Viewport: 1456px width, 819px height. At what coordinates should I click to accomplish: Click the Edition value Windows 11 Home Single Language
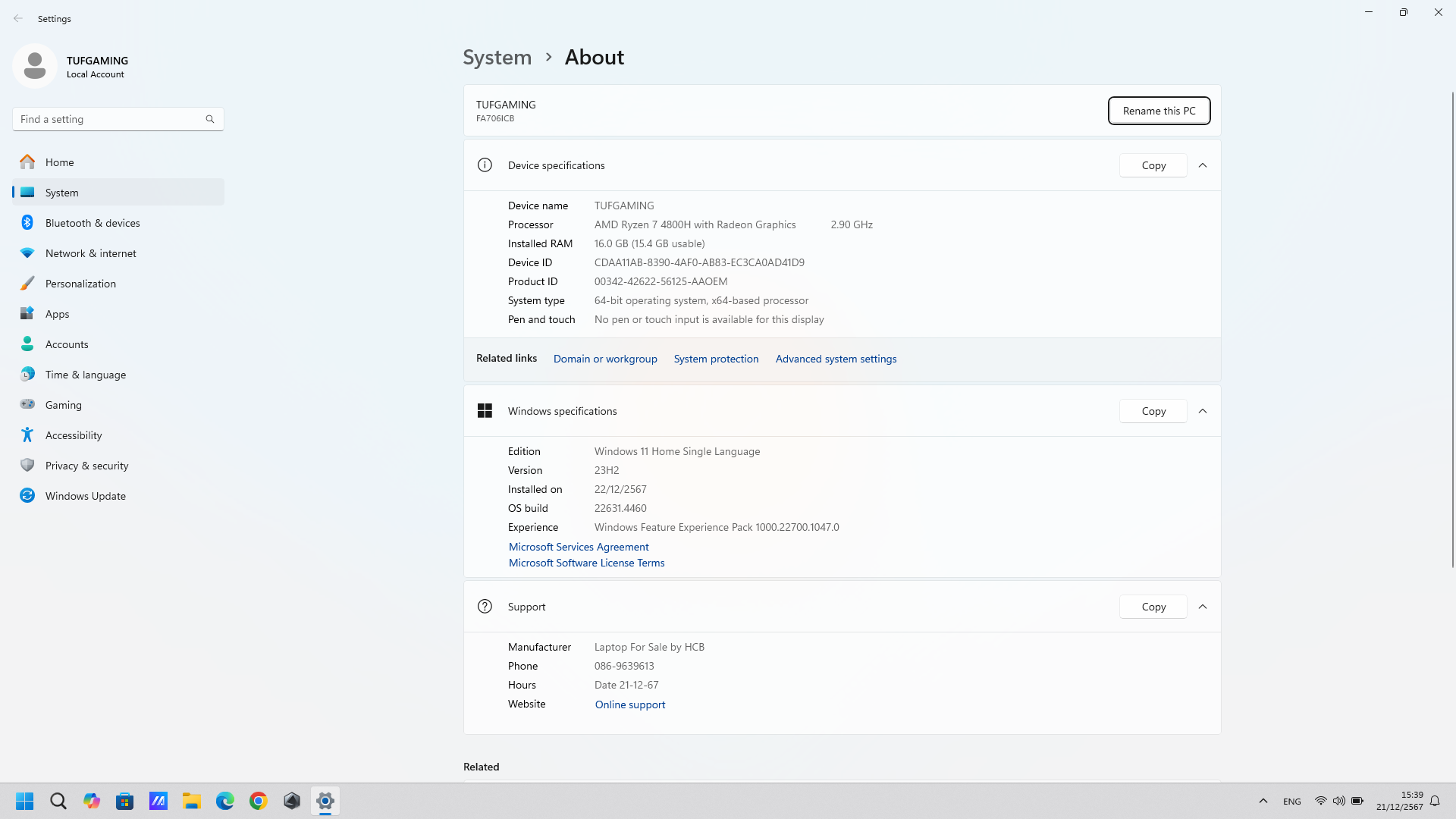point(677,451)
